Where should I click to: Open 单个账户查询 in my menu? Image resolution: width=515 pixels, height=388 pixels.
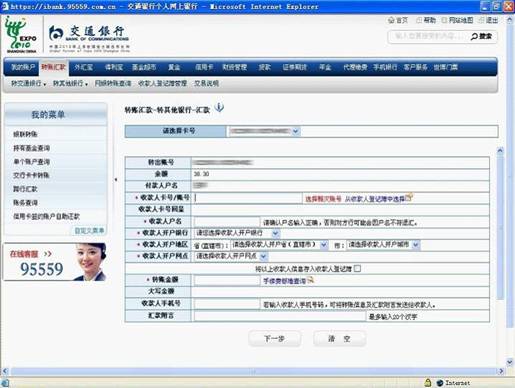[x=32, y=162]
